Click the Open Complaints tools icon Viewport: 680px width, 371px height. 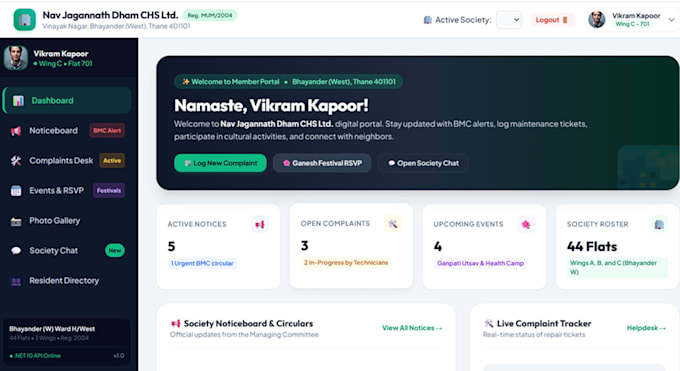click(393, 224)
